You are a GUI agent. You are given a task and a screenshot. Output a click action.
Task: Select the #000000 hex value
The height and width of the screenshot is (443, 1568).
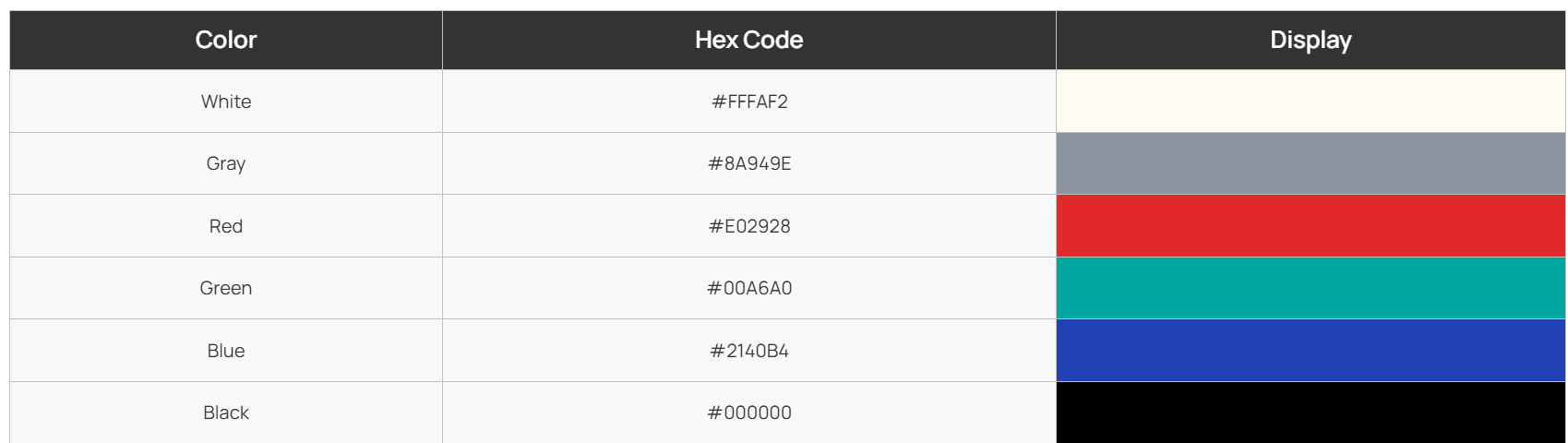pos(749,413)
